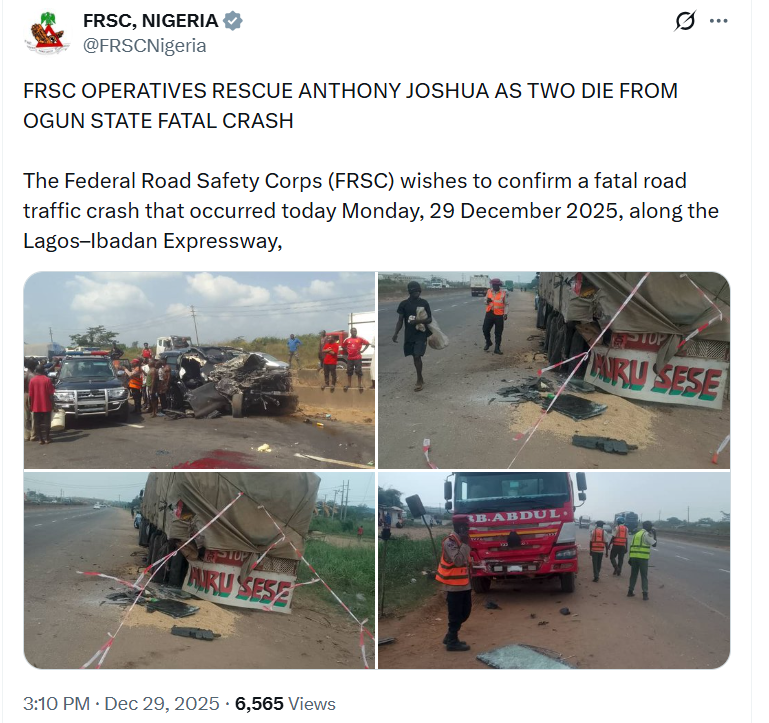The height and width of the screenshot is (723, 769).
Task: Click the FRSC, NIGERIA display name
Action: (151, 21)
